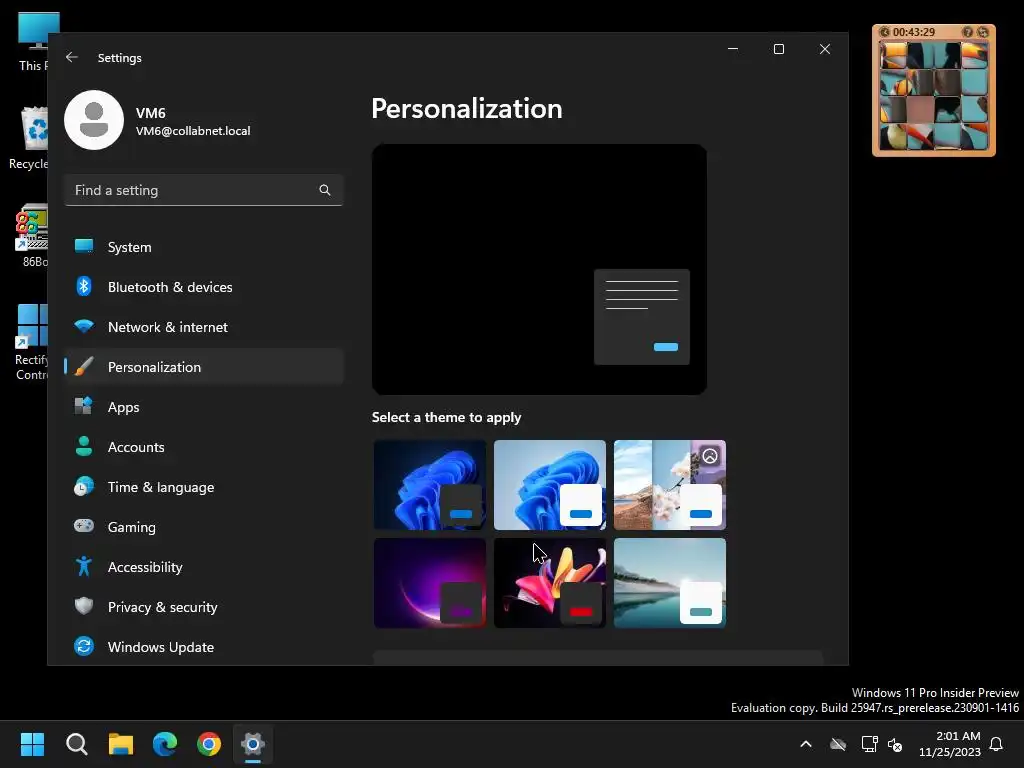The height and width of the screenshot is (768, 1024).
Task: Close the Settings window
Action: click(x=825, y=49)
